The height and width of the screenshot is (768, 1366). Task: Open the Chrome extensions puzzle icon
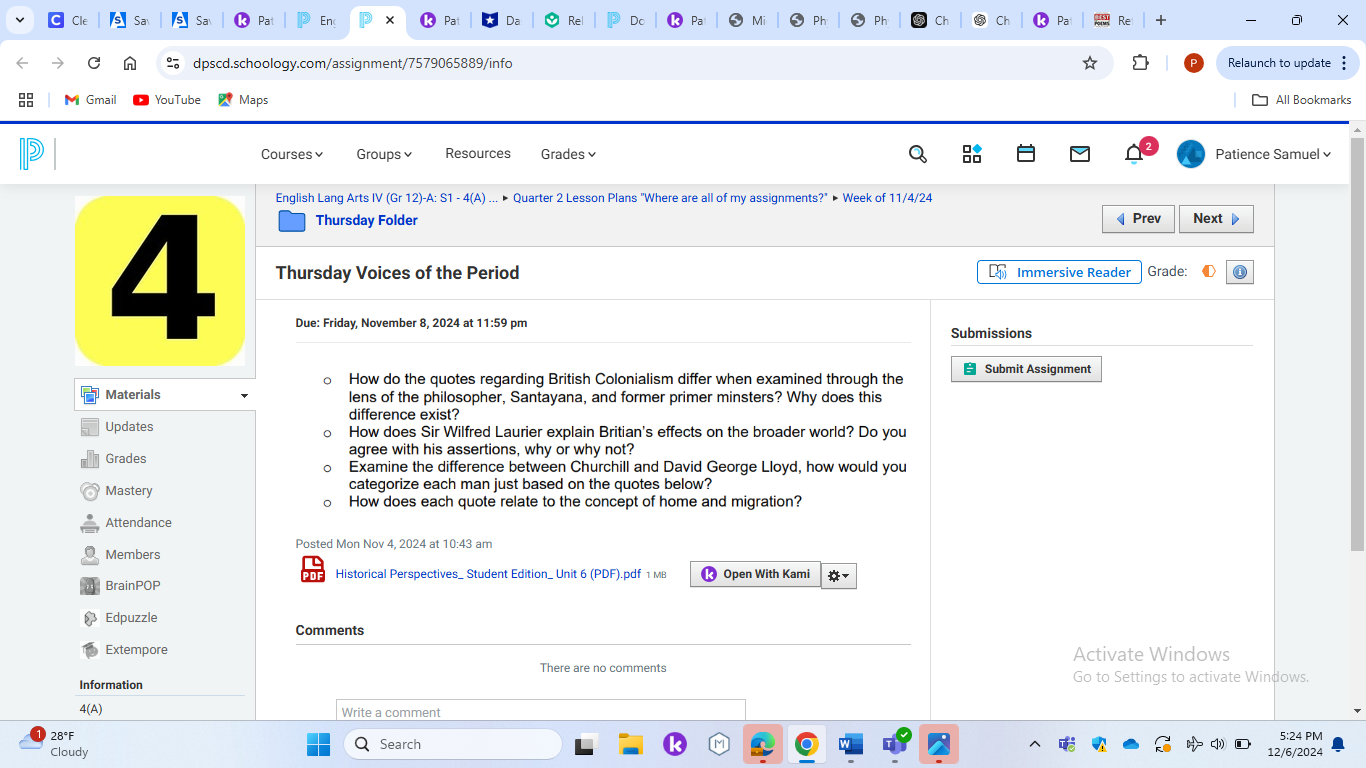coord(1140,63)
